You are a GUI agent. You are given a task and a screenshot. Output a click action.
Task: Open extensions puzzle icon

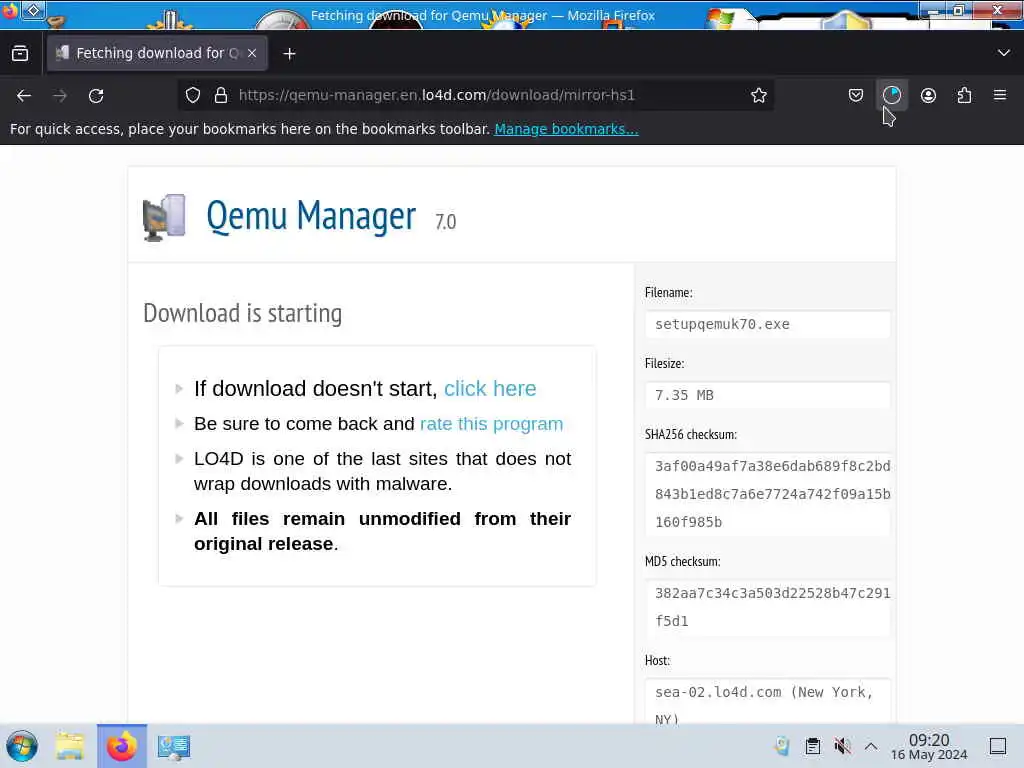click(964, 95)
